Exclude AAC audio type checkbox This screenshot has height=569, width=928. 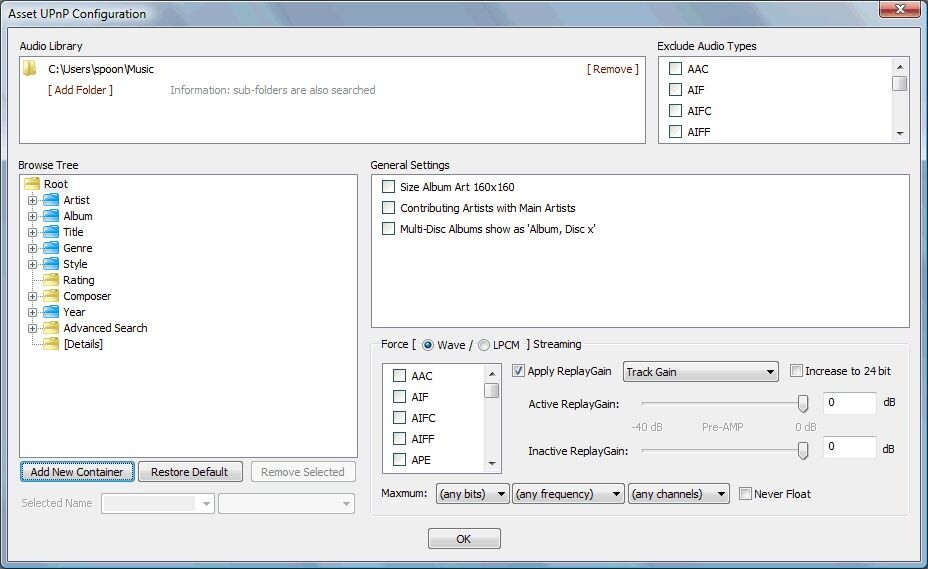point(675,69)
